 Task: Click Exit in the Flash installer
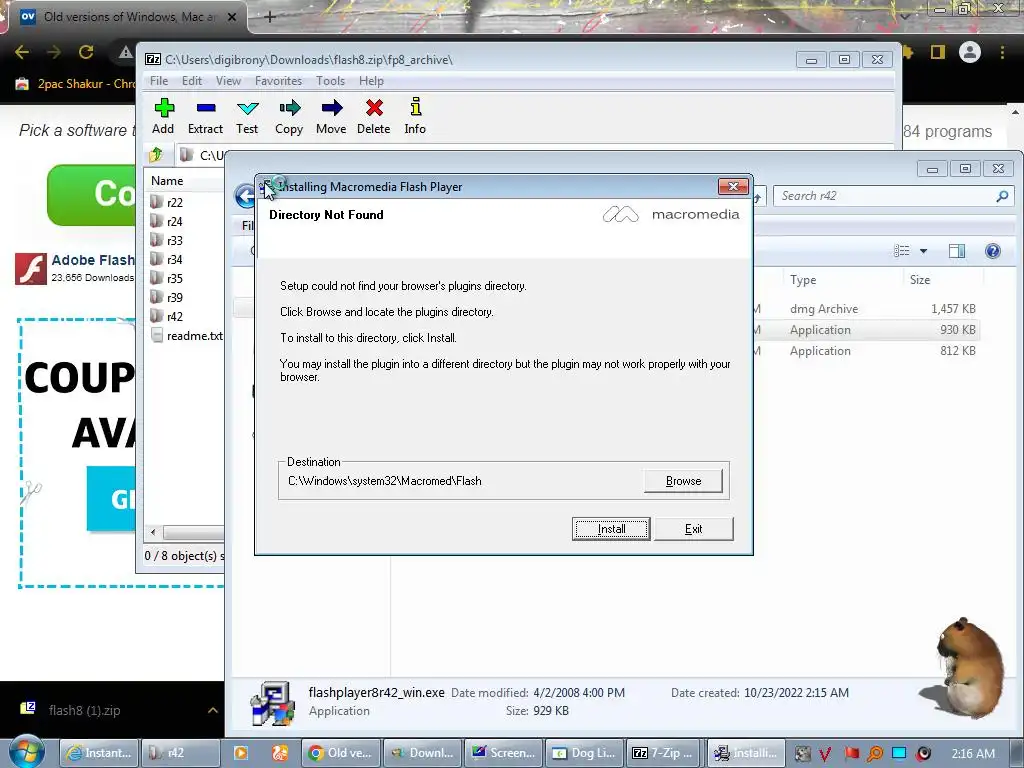point(694,529)
